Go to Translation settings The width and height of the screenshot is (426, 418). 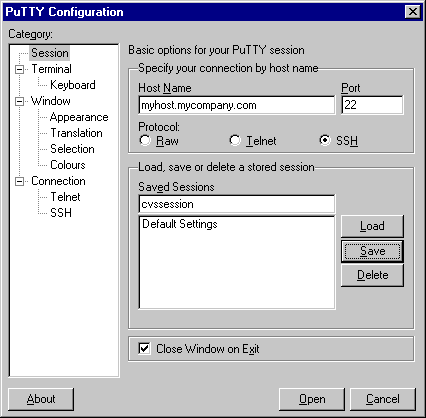76,133
